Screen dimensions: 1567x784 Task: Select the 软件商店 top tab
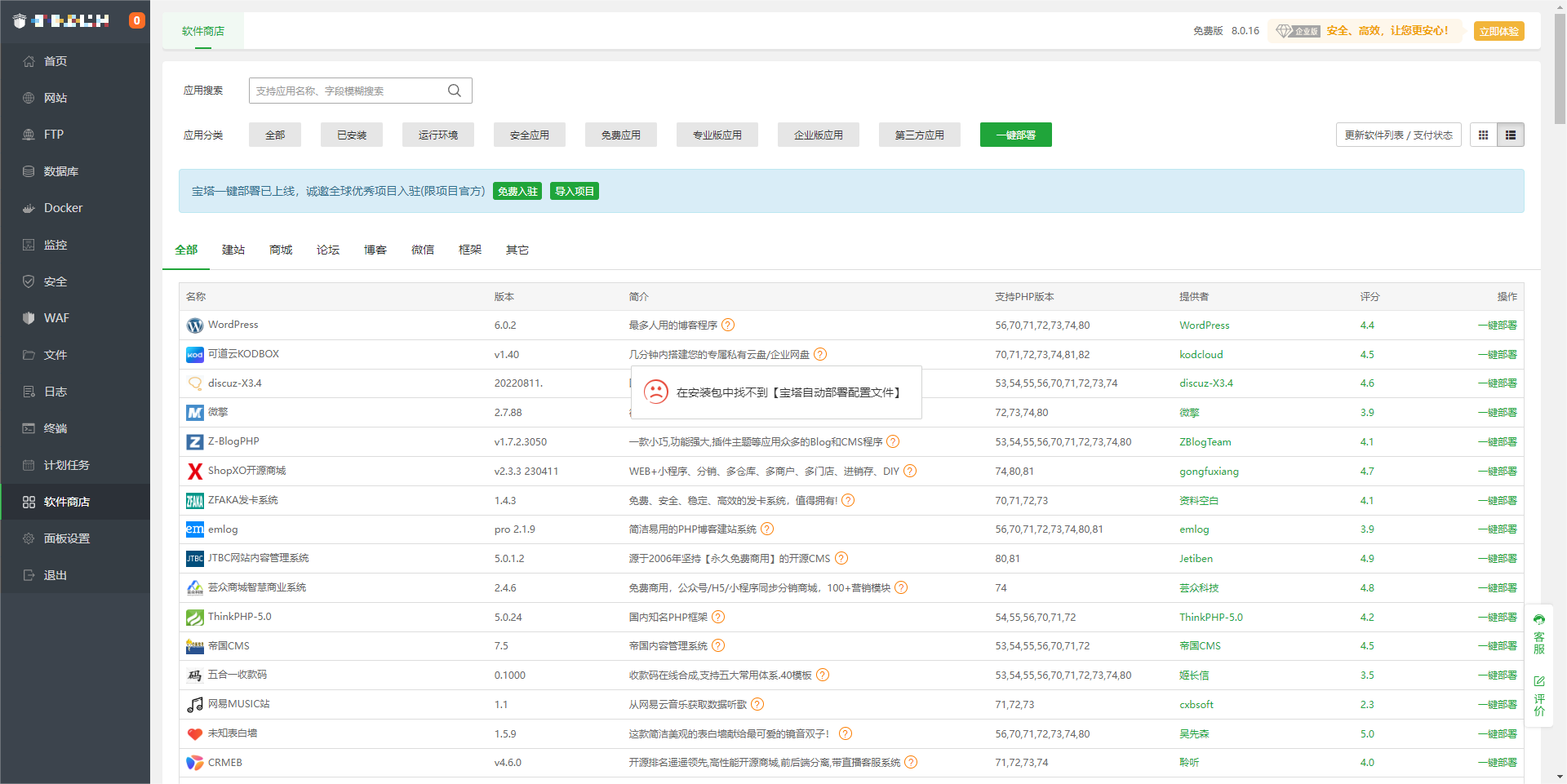203,31
